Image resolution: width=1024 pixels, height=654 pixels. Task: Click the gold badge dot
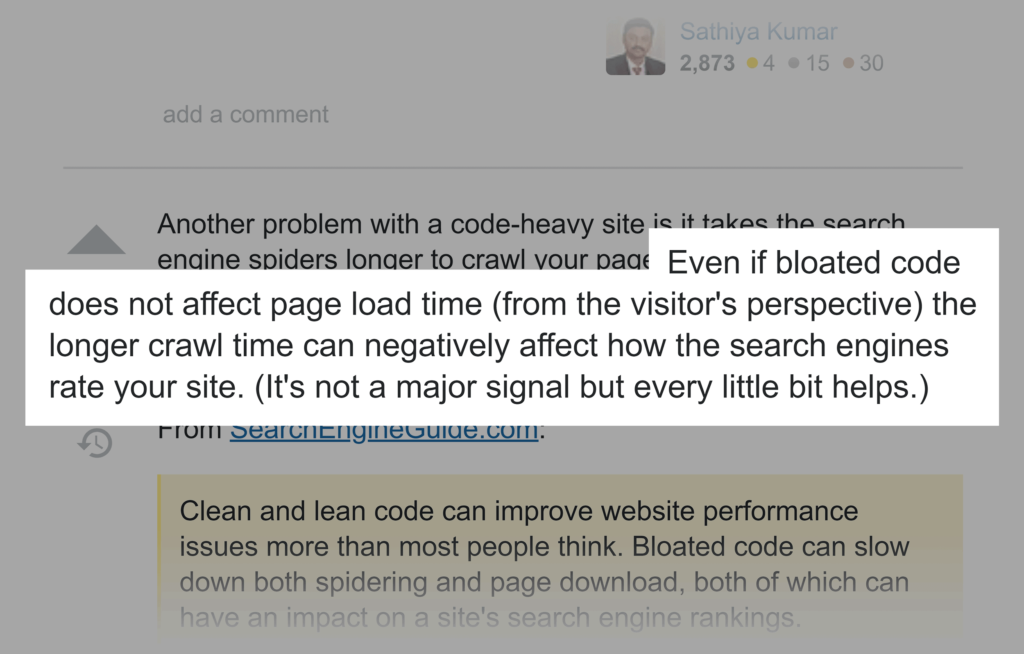pos(752,64)
